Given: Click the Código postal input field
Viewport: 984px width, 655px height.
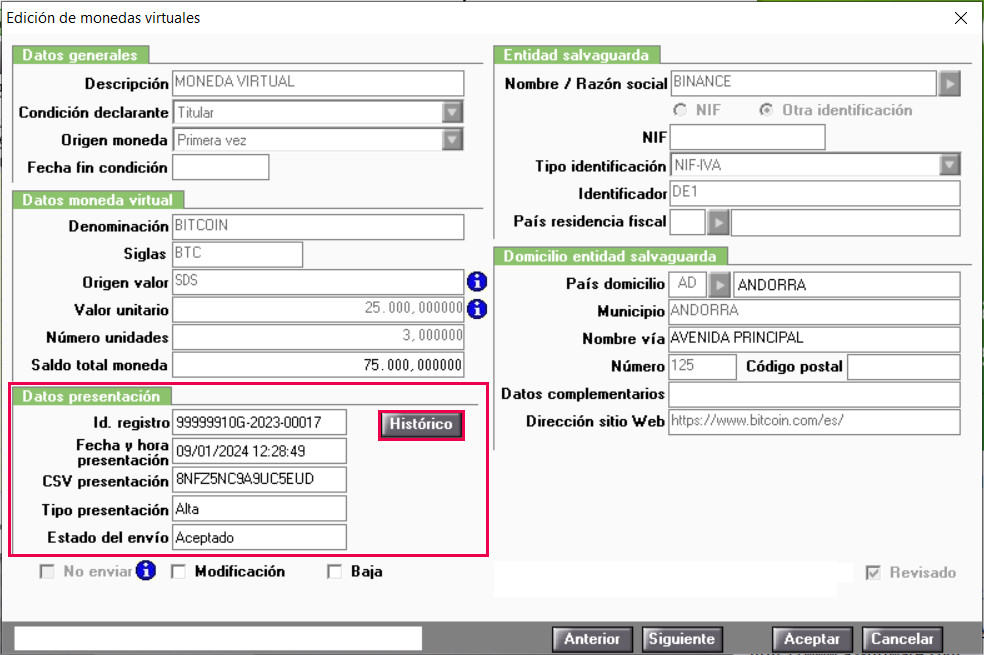Looking at the screenshot, I should click(904, 367).
